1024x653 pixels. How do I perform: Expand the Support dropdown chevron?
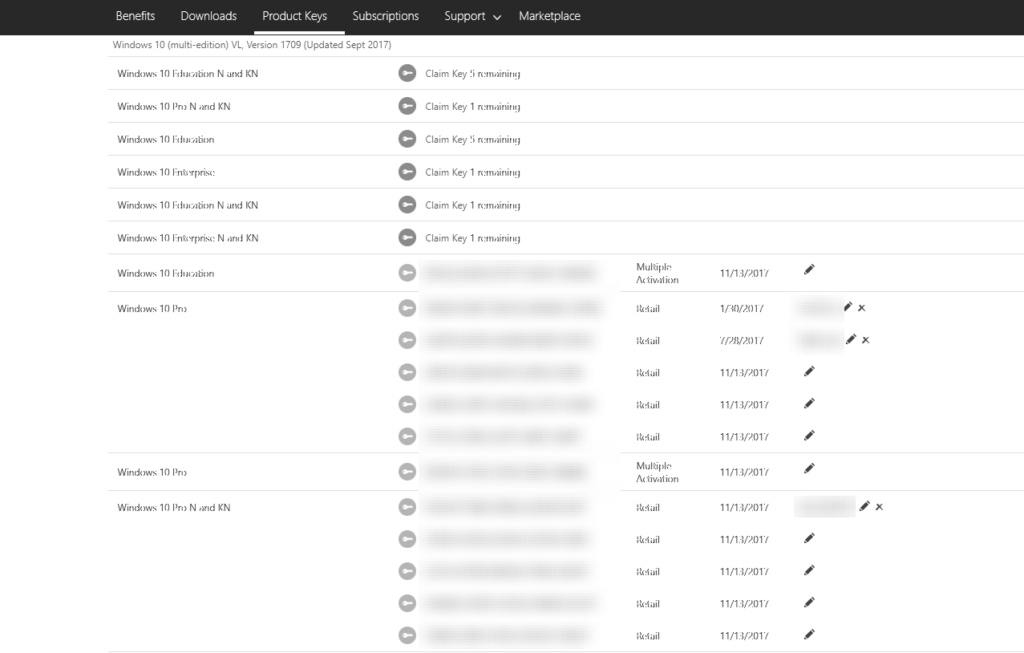(x=497, y=17)
